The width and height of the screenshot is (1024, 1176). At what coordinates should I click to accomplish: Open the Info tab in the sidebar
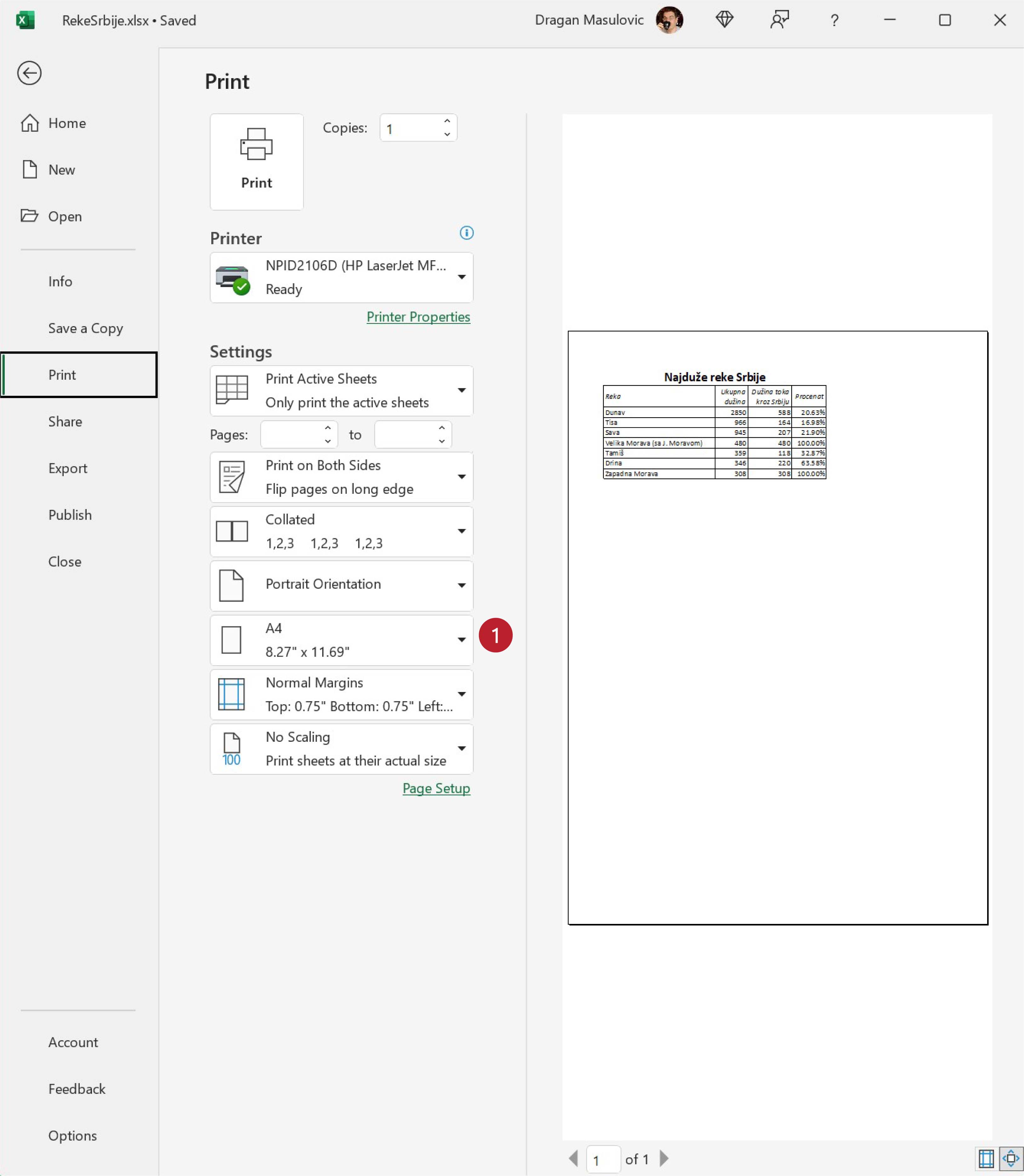click(60, 281)
